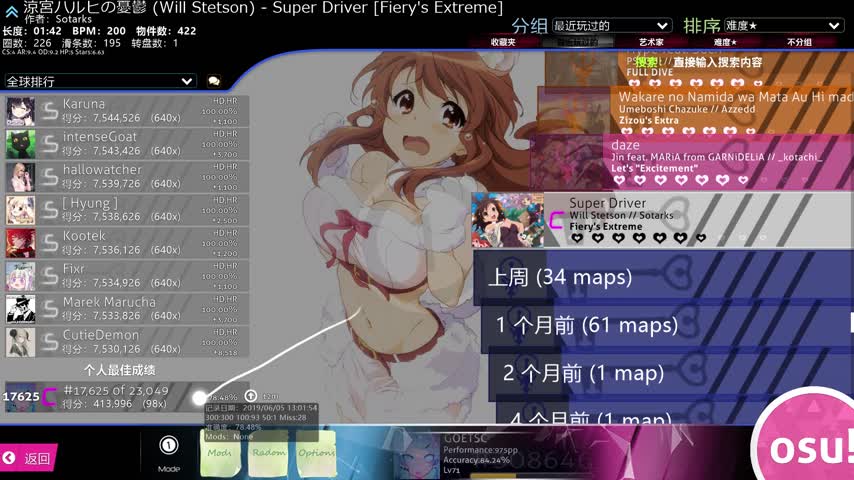Screen dimensions: 854x480
Task: Select the FULL DIVE beatmap card
Action: coord(699,69)
